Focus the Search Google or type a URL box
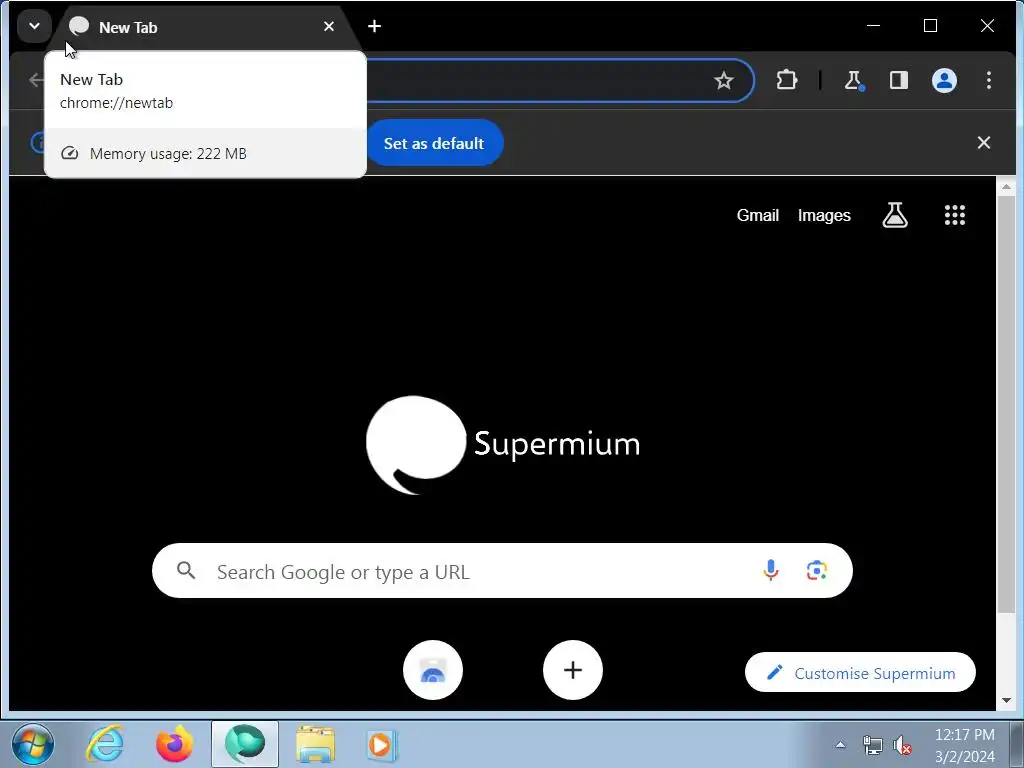This screenshot has width=1024, height=768. 502,571
